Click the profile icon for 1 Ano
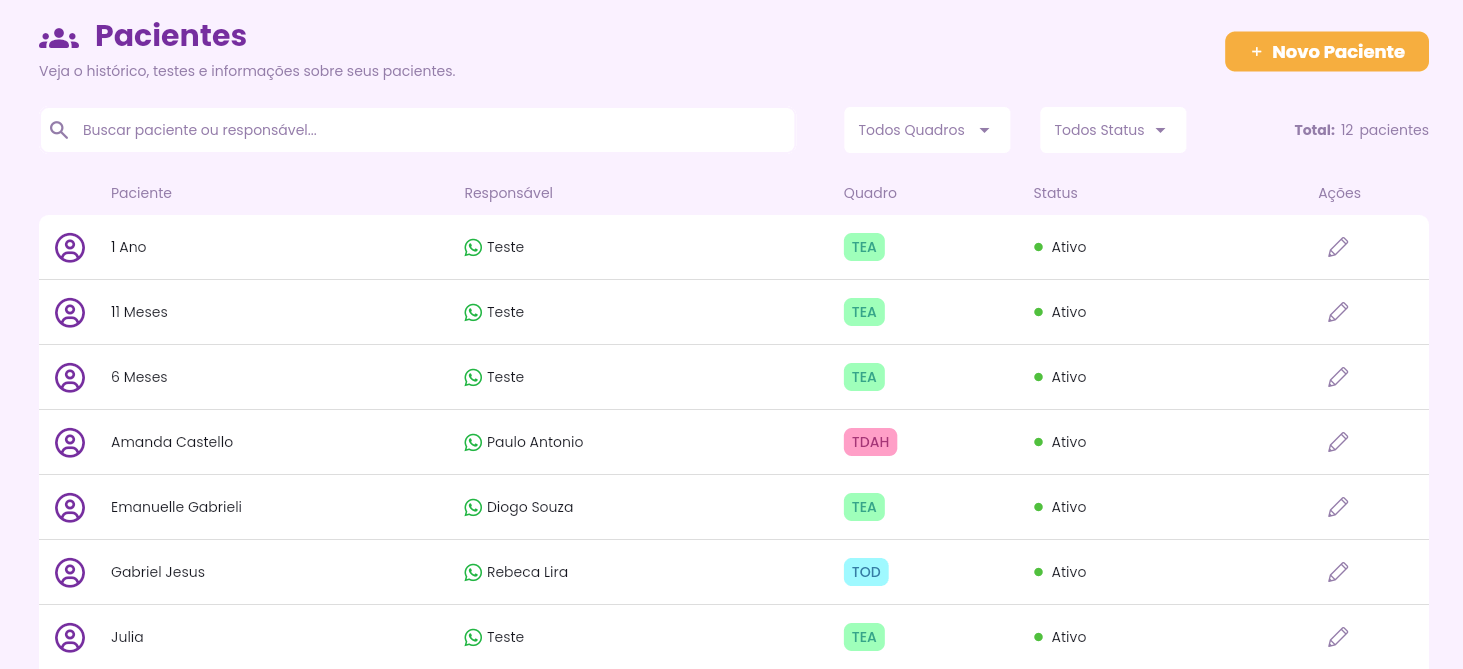1463x669 pixels. (70, 247)
